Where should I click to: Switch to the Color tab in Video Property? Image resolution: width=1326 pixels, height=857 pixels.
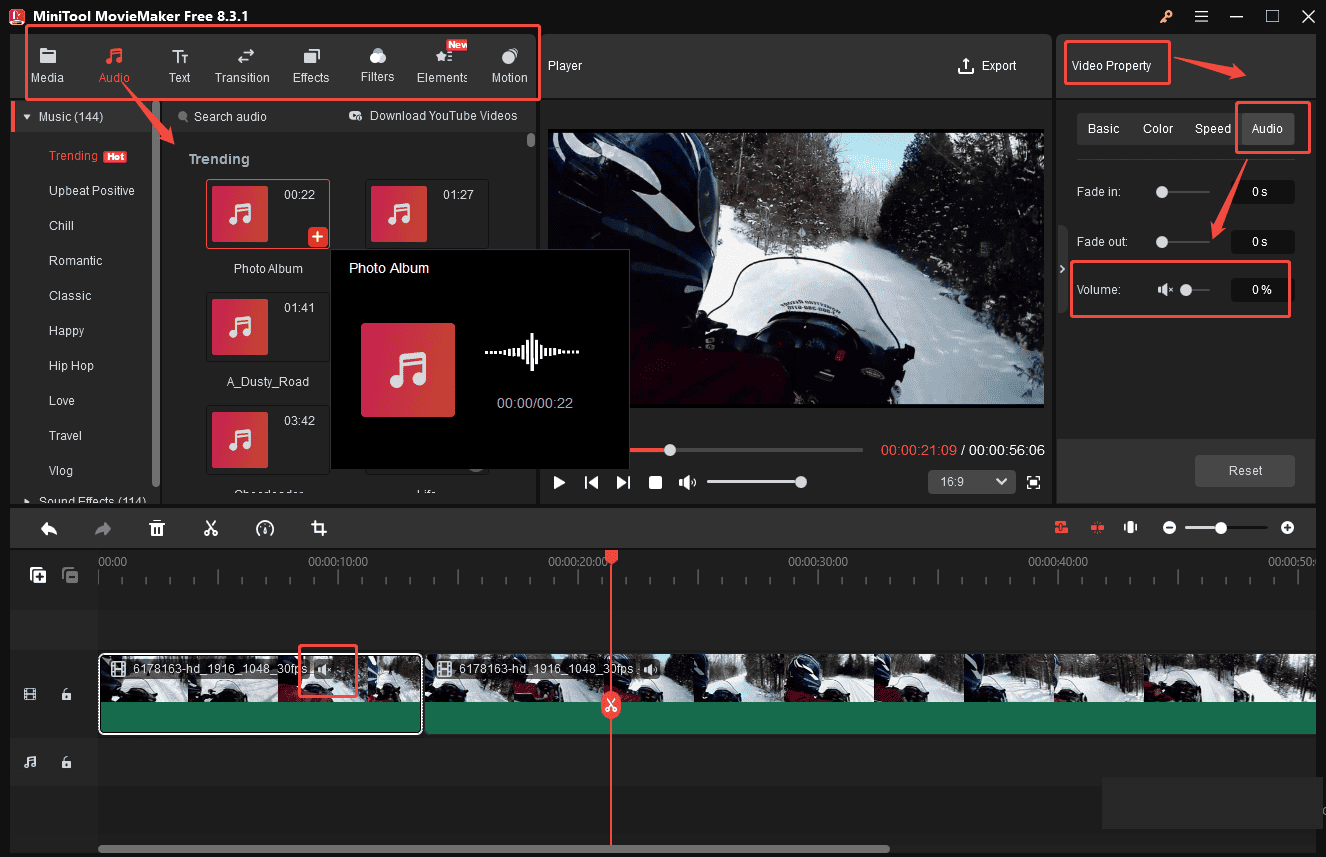[1157, 128]
